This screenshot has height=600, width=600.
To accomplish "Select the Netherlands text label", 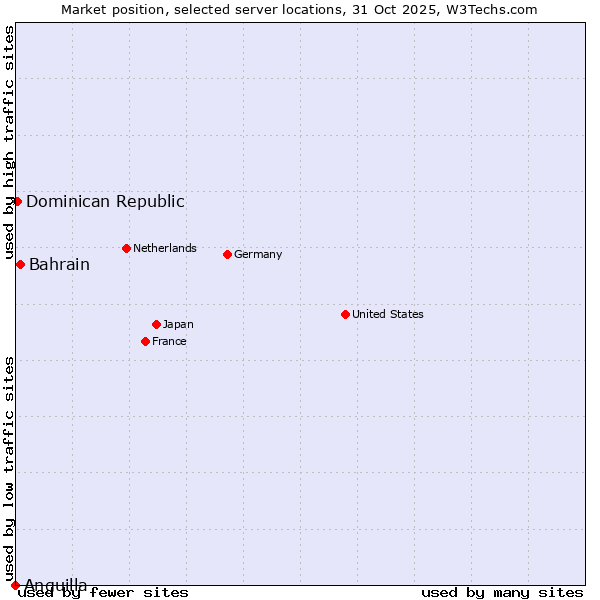I will (164, 248).
